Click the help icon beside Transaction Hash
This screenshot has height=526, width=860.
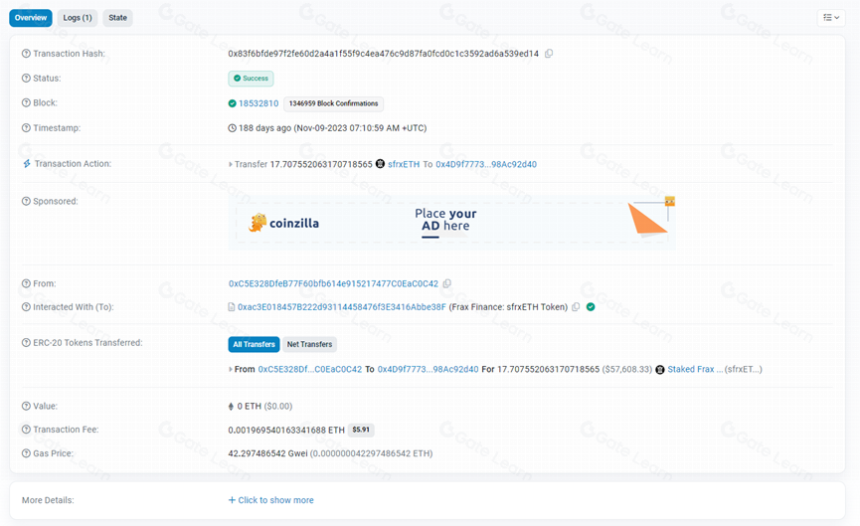coord(26,54)
